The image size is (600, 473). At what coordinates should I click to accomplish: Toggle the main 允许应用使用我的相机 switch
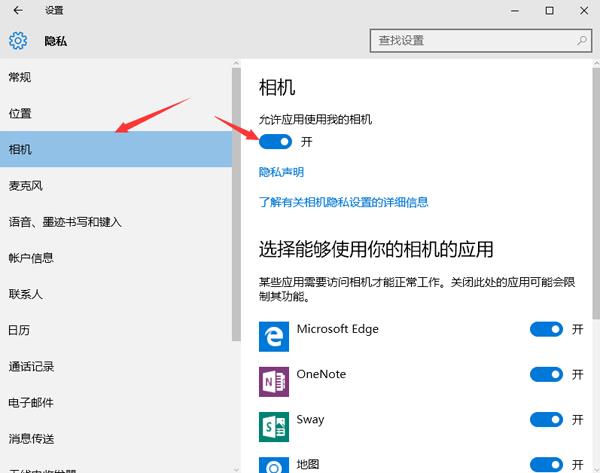point(274,142)
